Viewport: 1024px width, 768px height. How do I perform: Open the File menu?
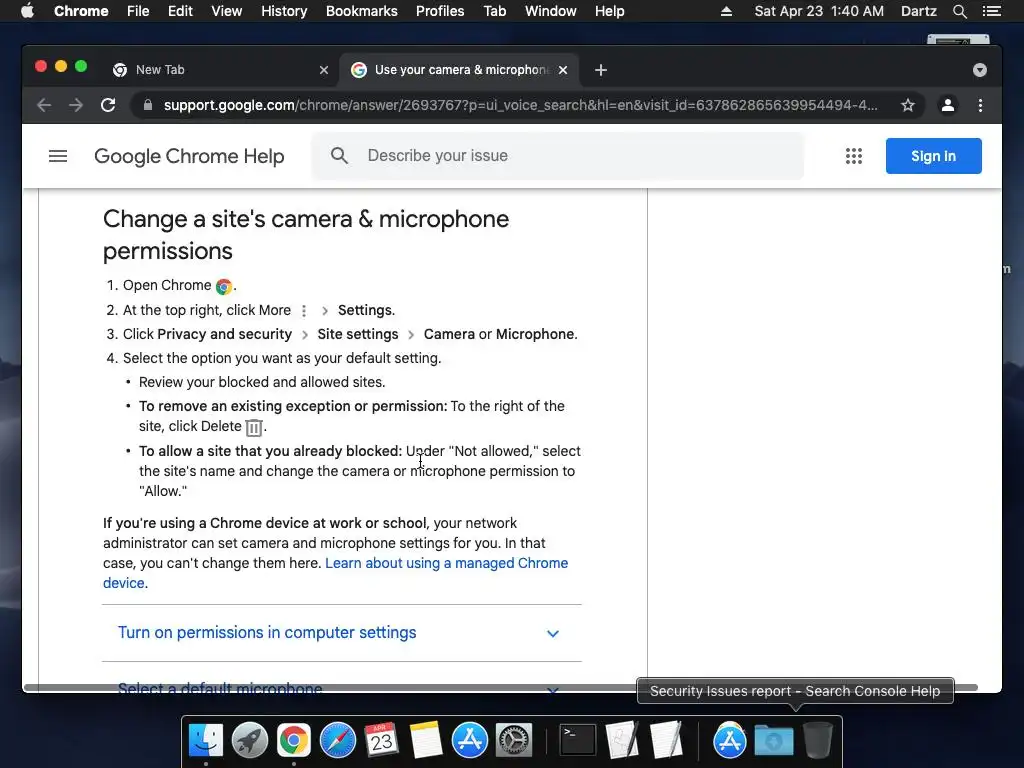(x=138, y=11)
